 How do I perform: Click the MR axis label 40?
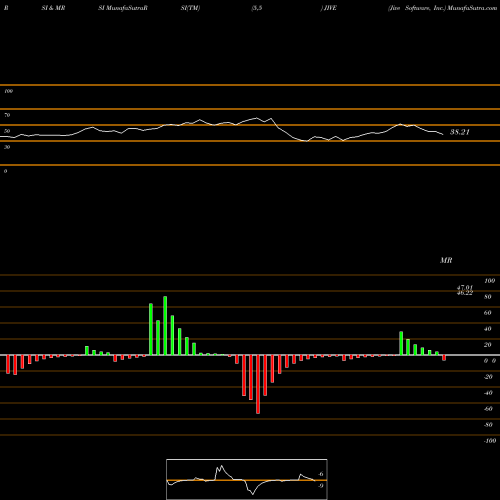tap(488, 329)
